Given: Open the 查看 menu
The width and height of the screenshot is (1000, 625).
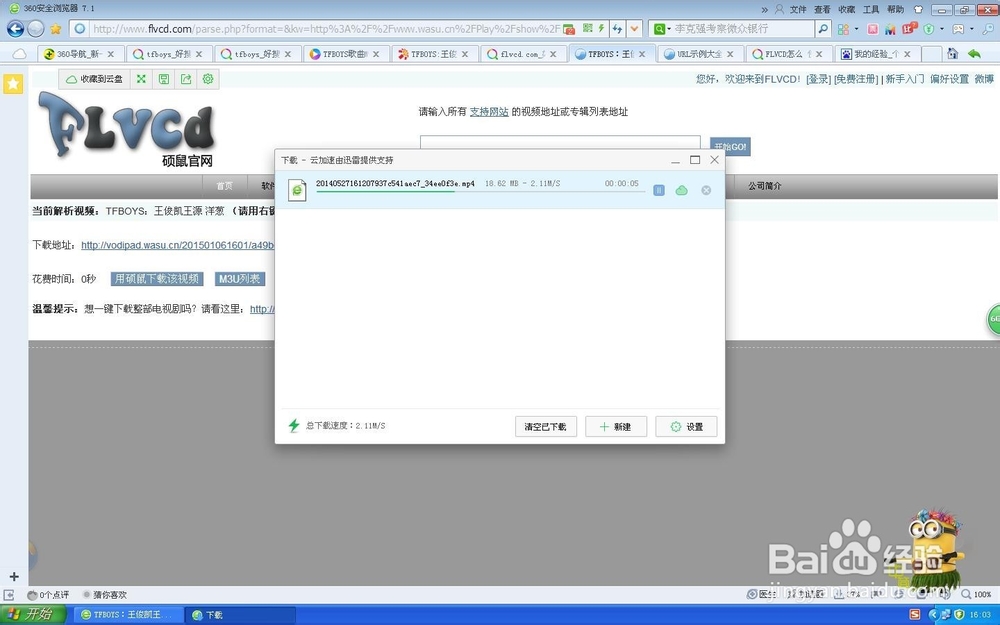Looking at the screenshot, I should coord(822,9).
